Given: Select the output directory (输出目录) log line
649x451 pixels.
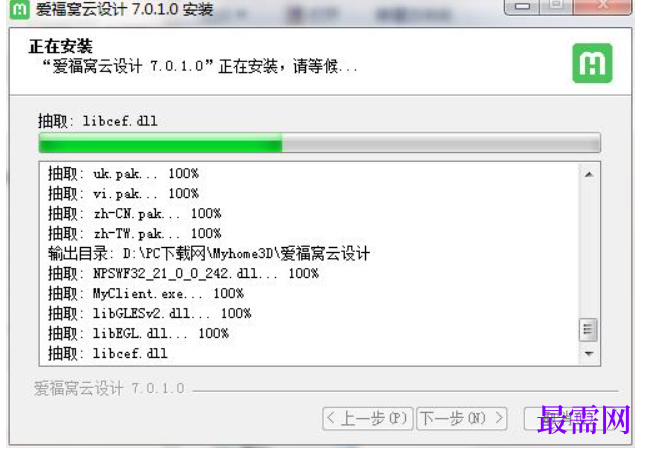Looking at the screenshot, I should click(x=209, y=254).
